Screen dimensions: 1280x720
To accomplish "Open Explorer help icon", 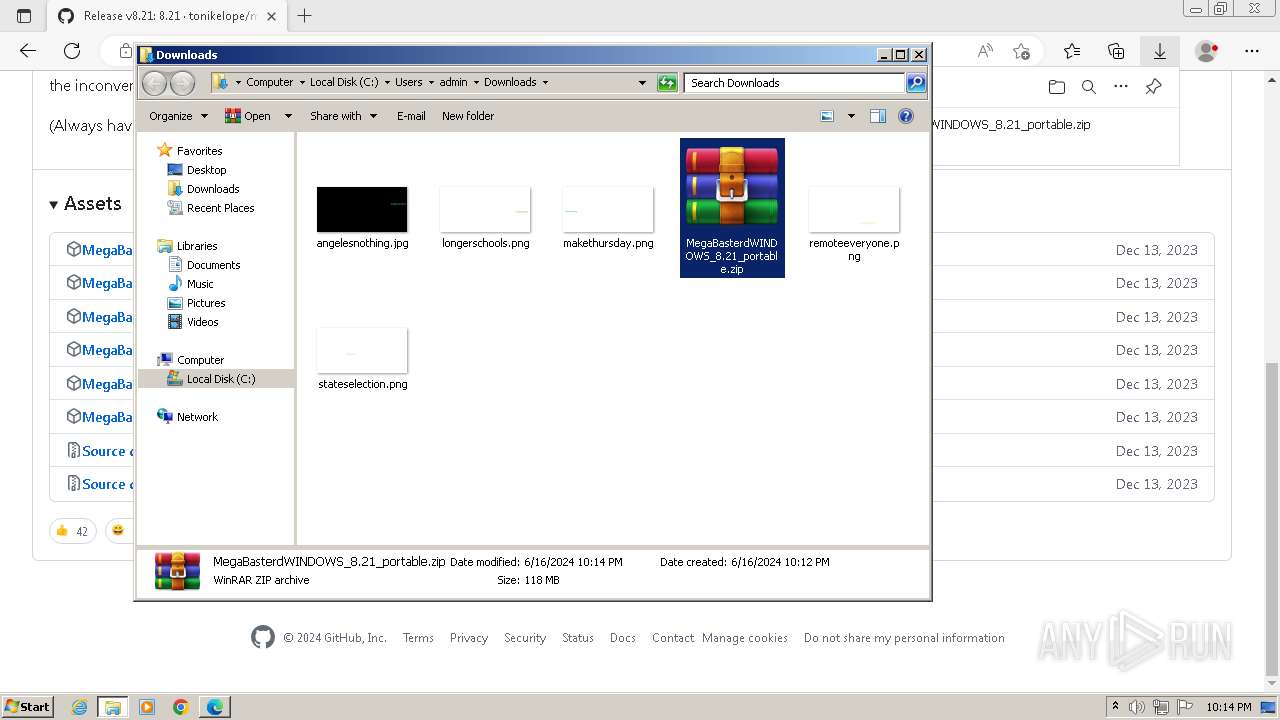I will [x=906, y=116].
